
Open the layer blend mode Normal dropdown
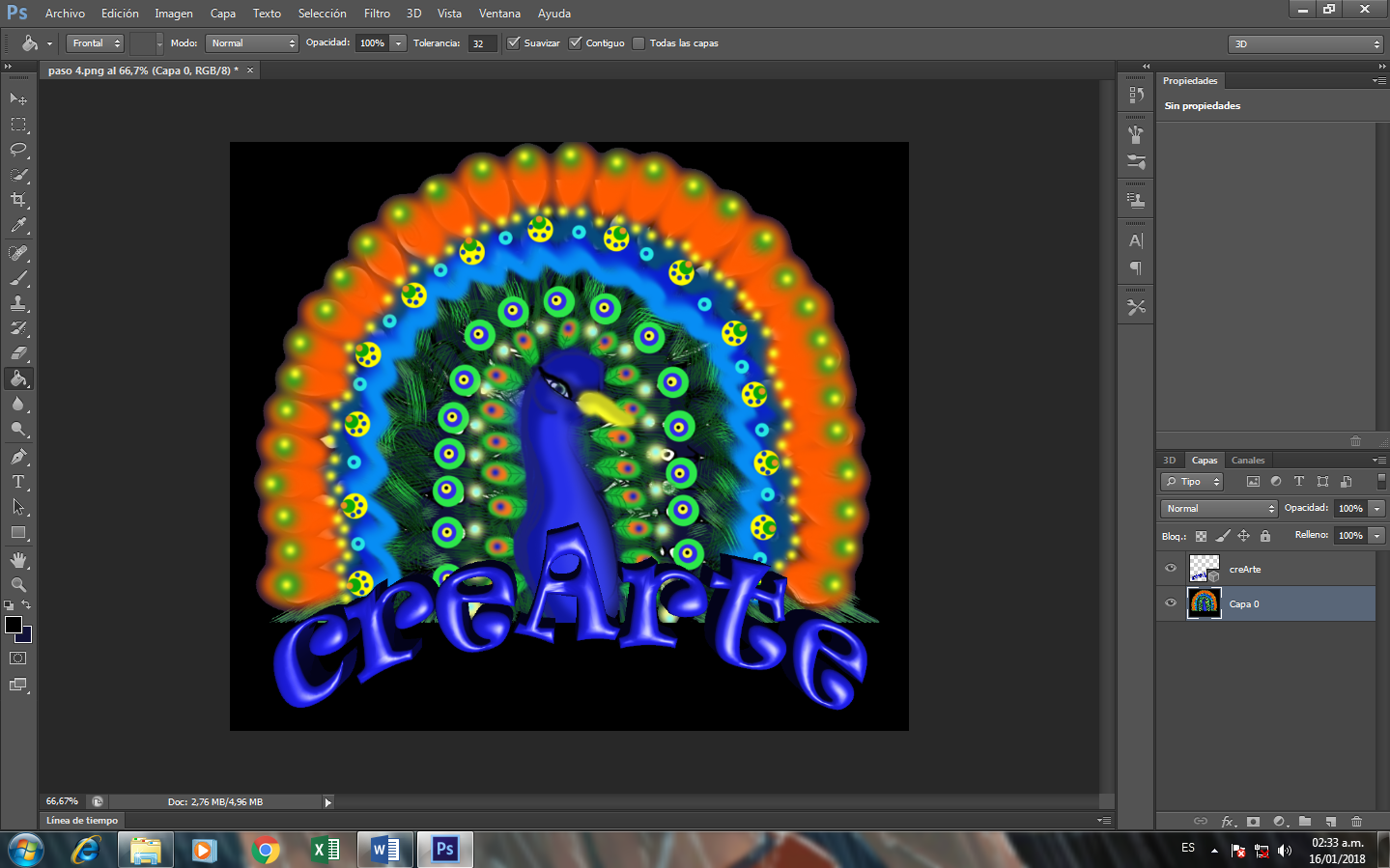click(1219, 508)
